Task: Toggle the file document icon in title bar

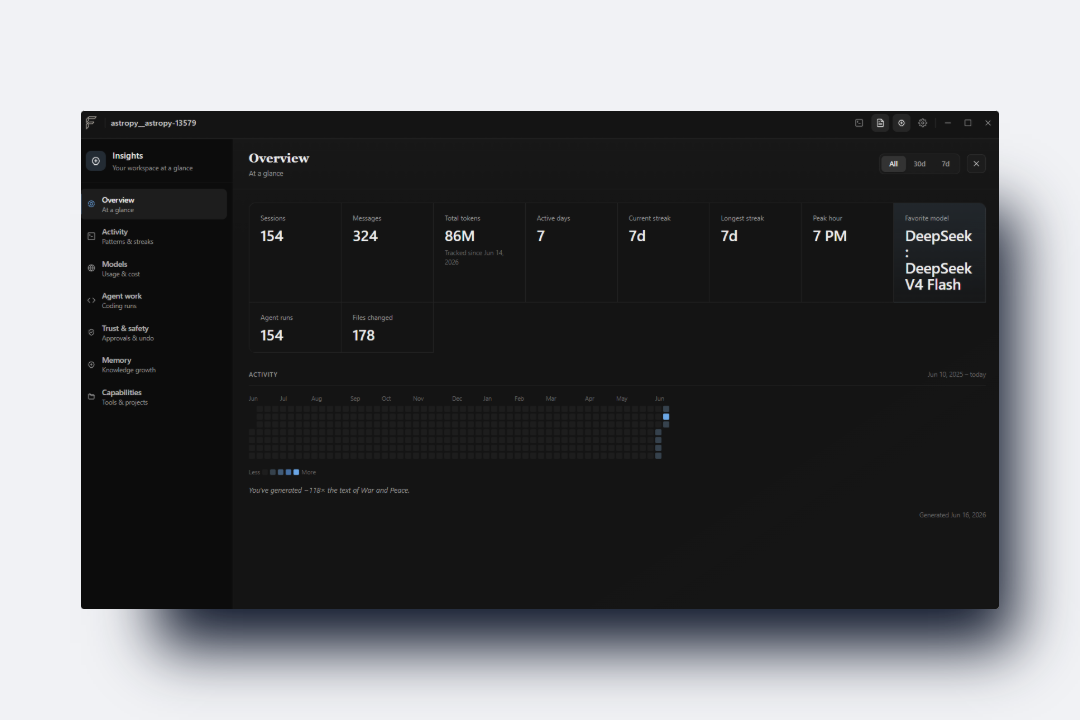Action: tap(880, 123)
